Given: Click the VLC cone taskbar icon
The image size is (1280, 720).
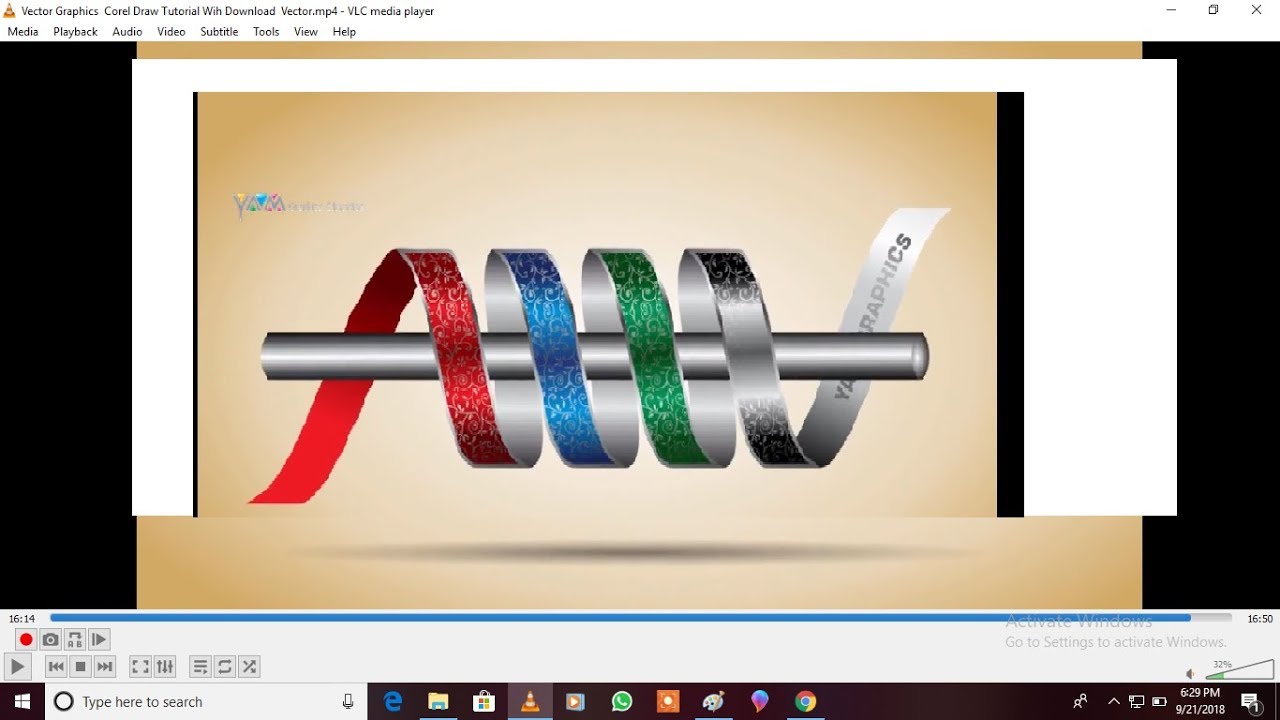Looking at the screenshot, I should click(x=530, y=702).
